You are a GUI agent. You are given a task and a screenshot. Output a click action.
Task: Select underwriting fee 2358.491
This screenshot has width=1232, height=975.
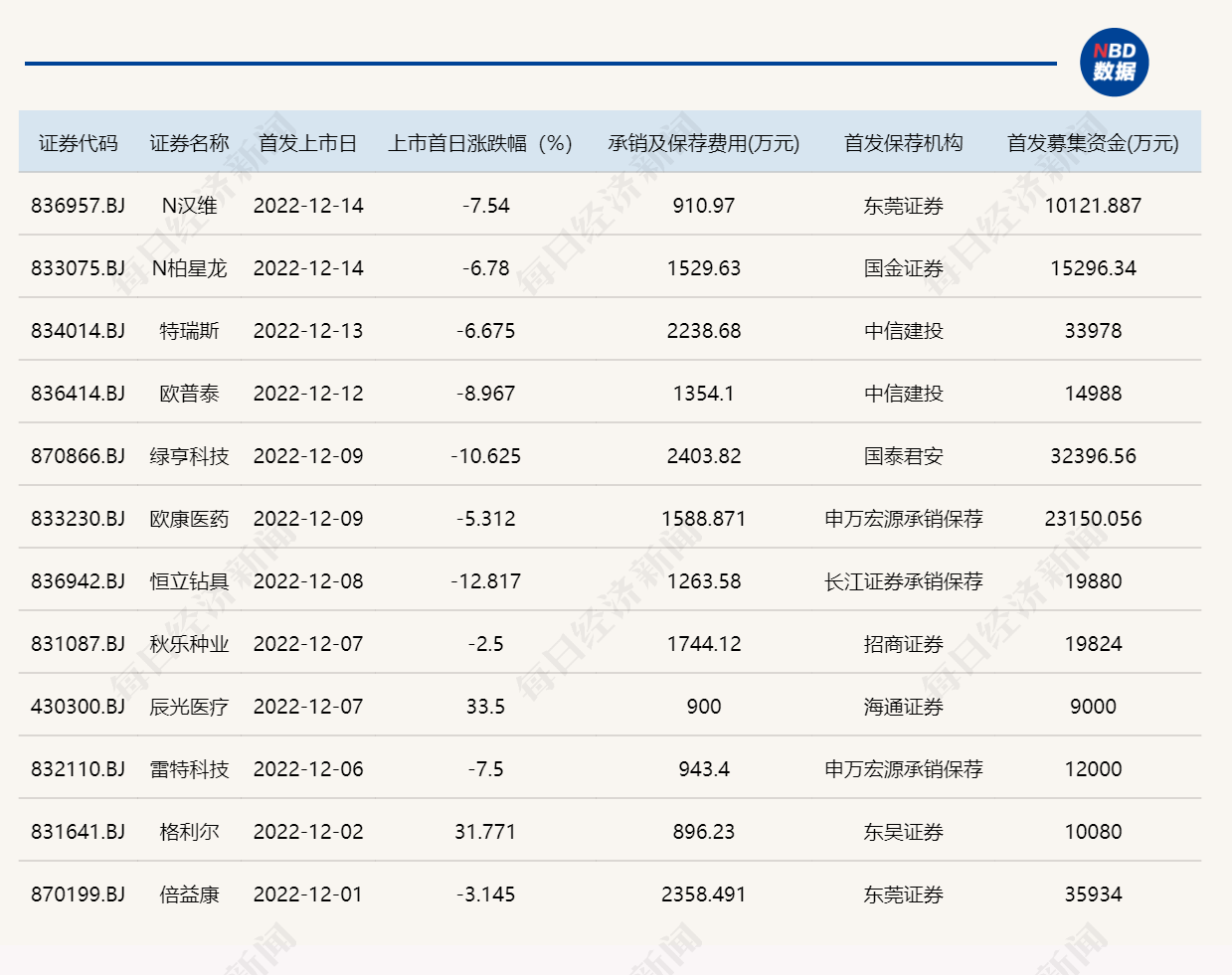[x=704, y=894]
